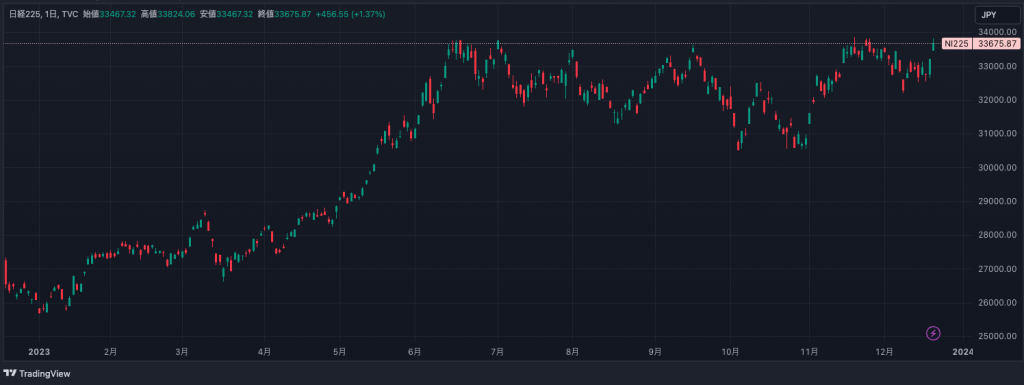This screenshot has height=385, width=1024.
Task: Click the 日経225 symbol title
Action: click(24, 14)
